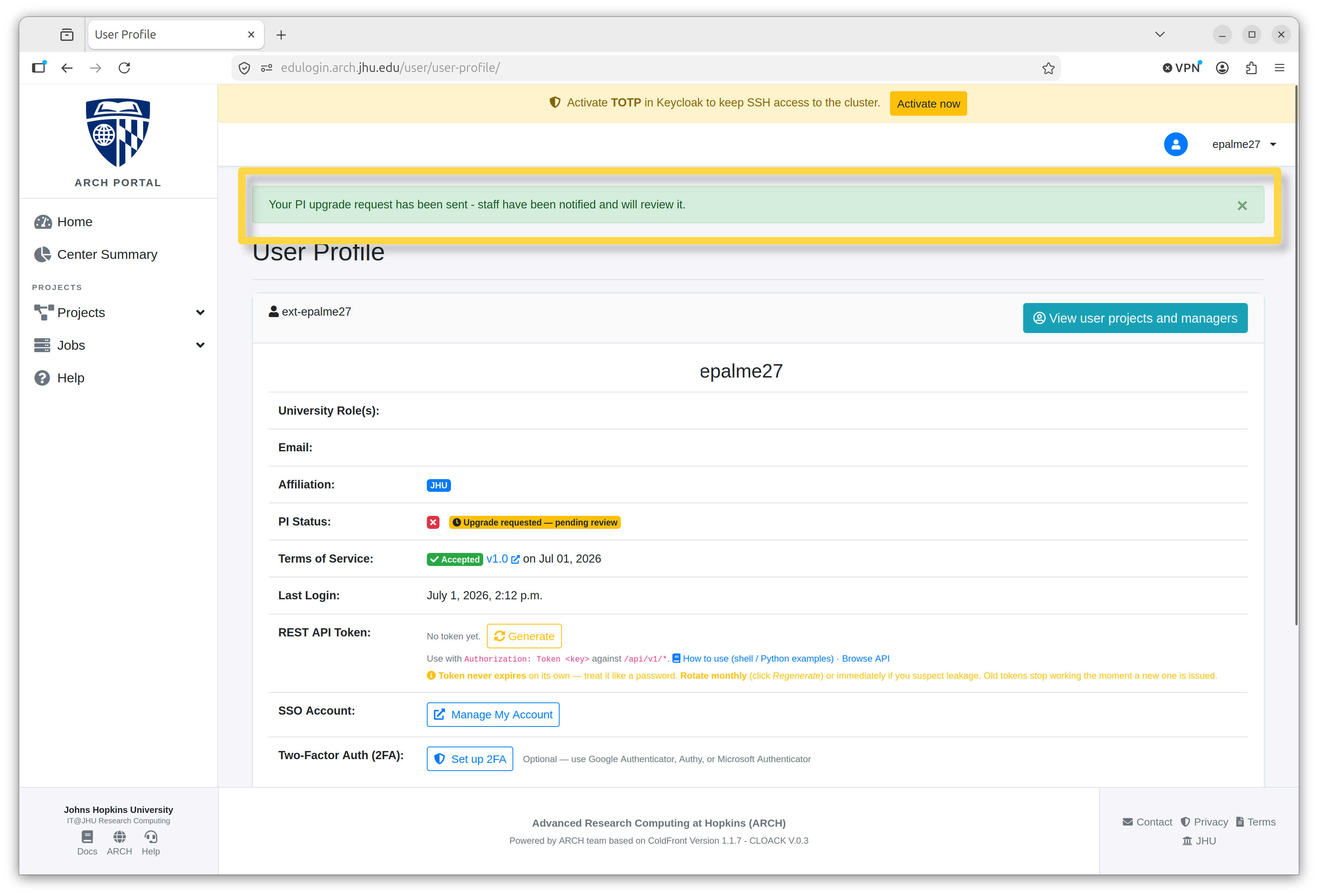Open How to use shell/Python examples
Image resolution: width=1318 pixels, height=896 pixels.
coord(752,659)
